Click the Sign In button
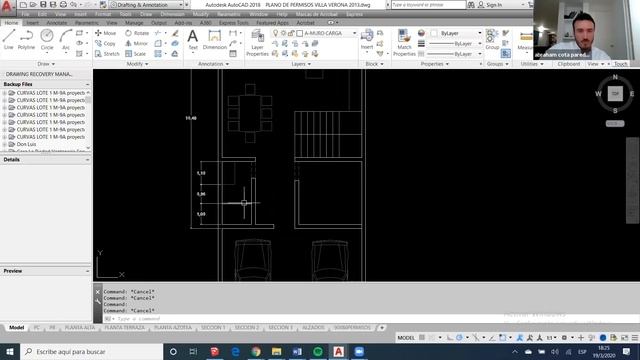 [490, 5]
